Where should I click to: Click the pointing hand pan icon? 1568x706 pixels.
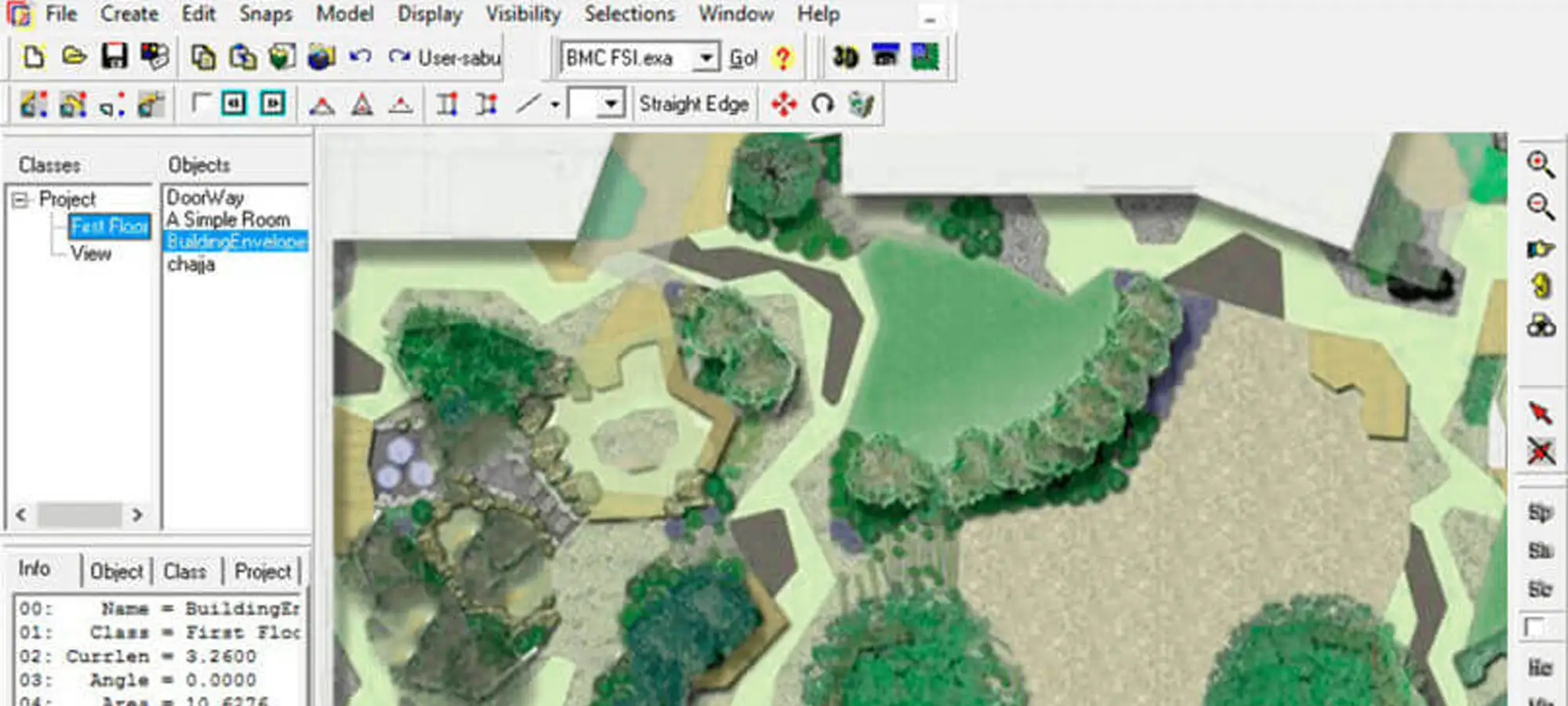[x=1541, y=249]
